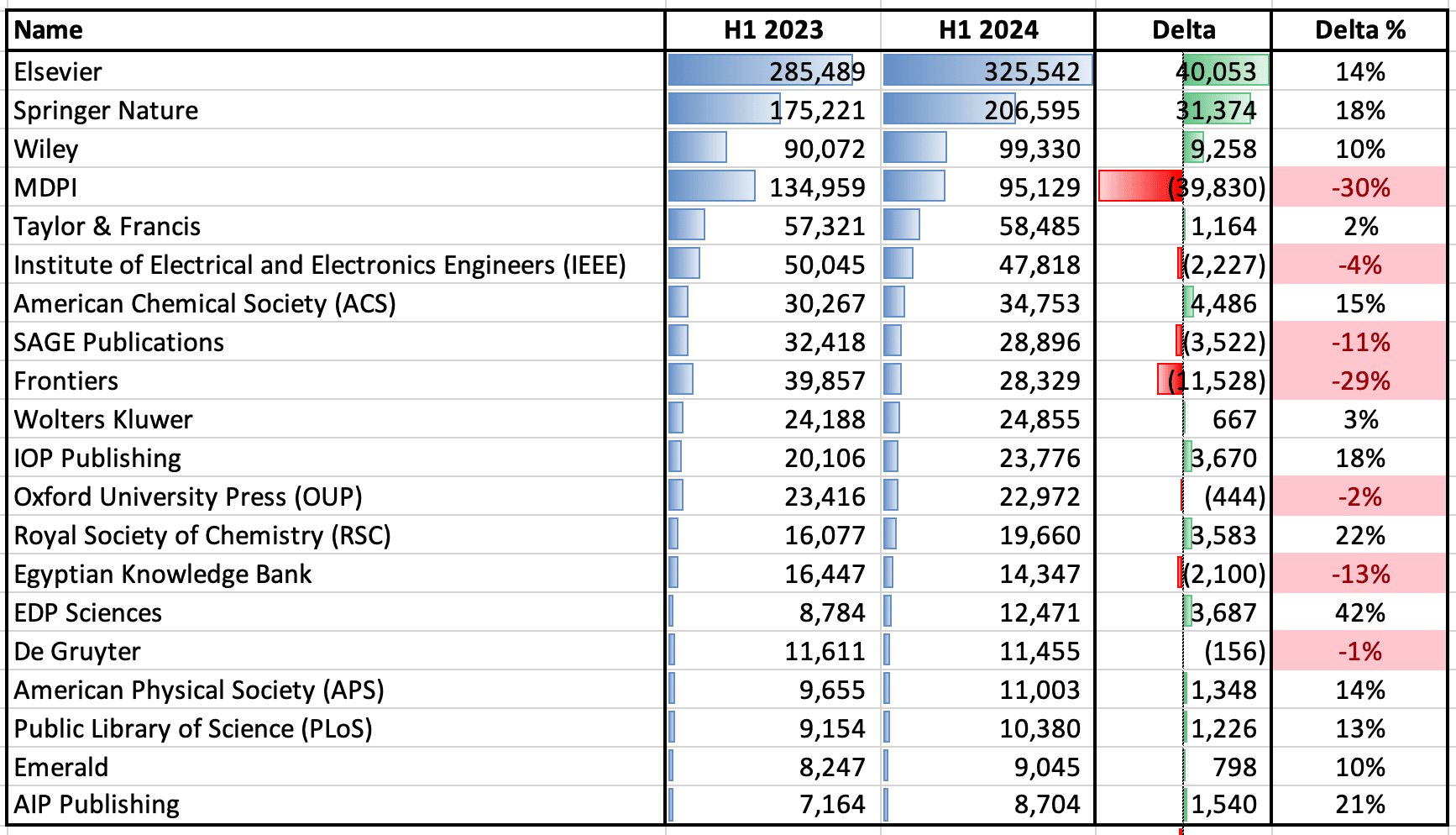The width and height of the screenshot is (1456, 835).
Task: Select the 175,221 Springer Nature value
Action: (773, 110)
